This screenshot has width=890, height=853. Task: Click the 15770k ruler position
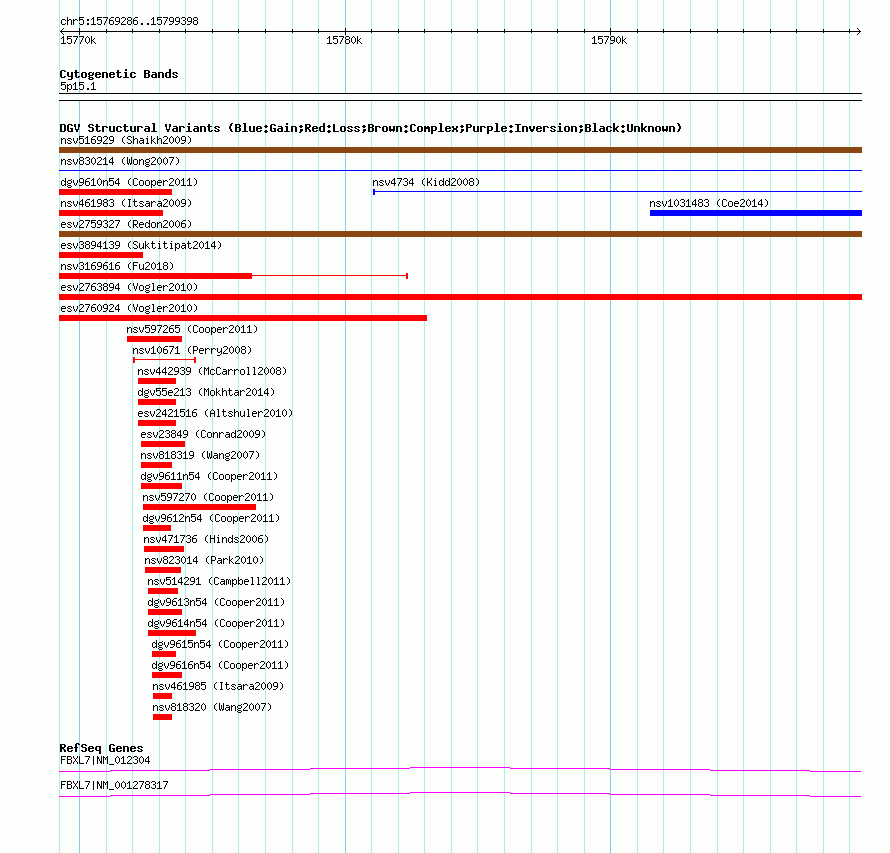tap(78, 40)
